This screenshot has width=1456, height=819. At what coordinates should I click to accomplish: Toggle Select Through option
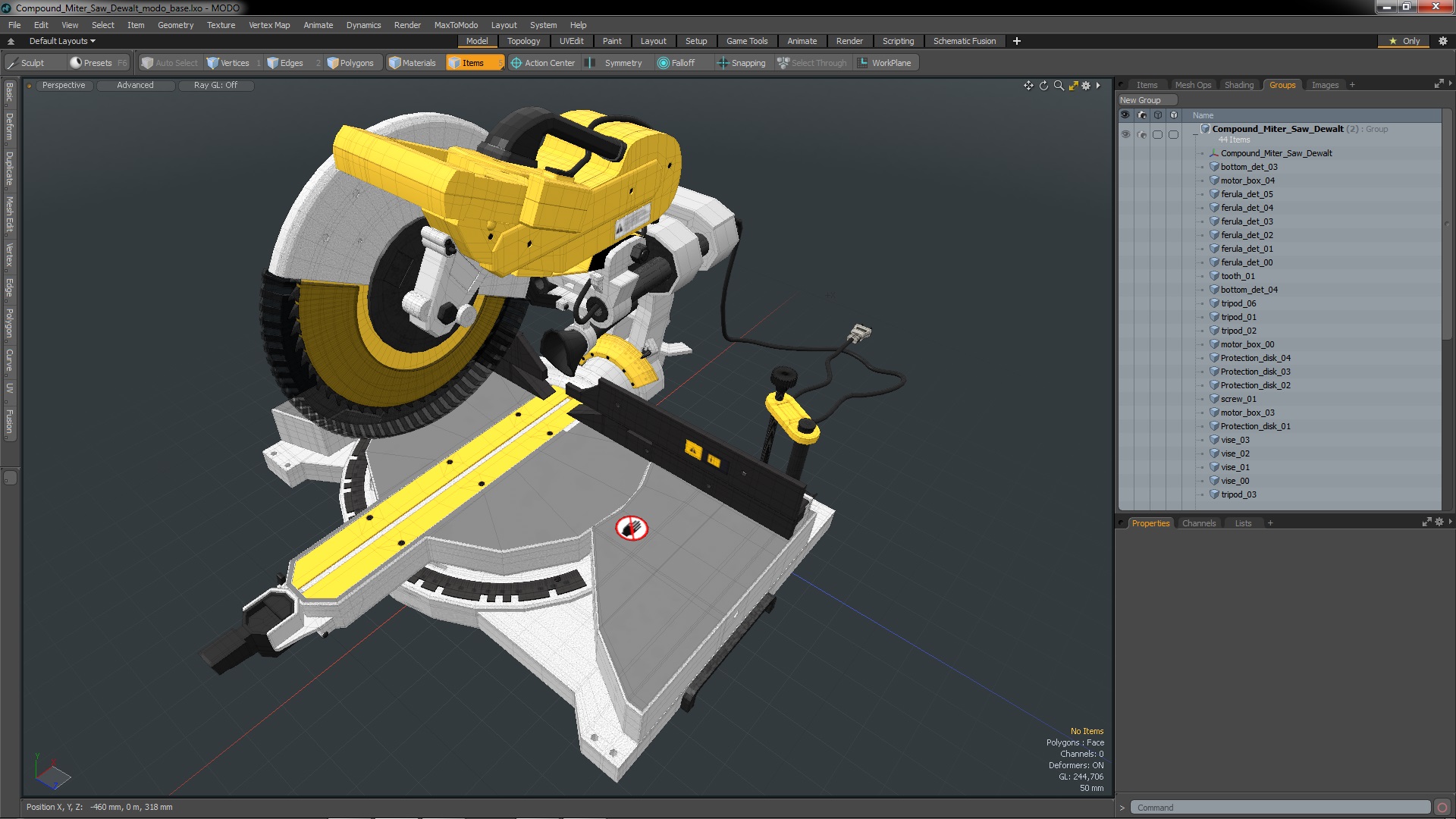point(812,63)
